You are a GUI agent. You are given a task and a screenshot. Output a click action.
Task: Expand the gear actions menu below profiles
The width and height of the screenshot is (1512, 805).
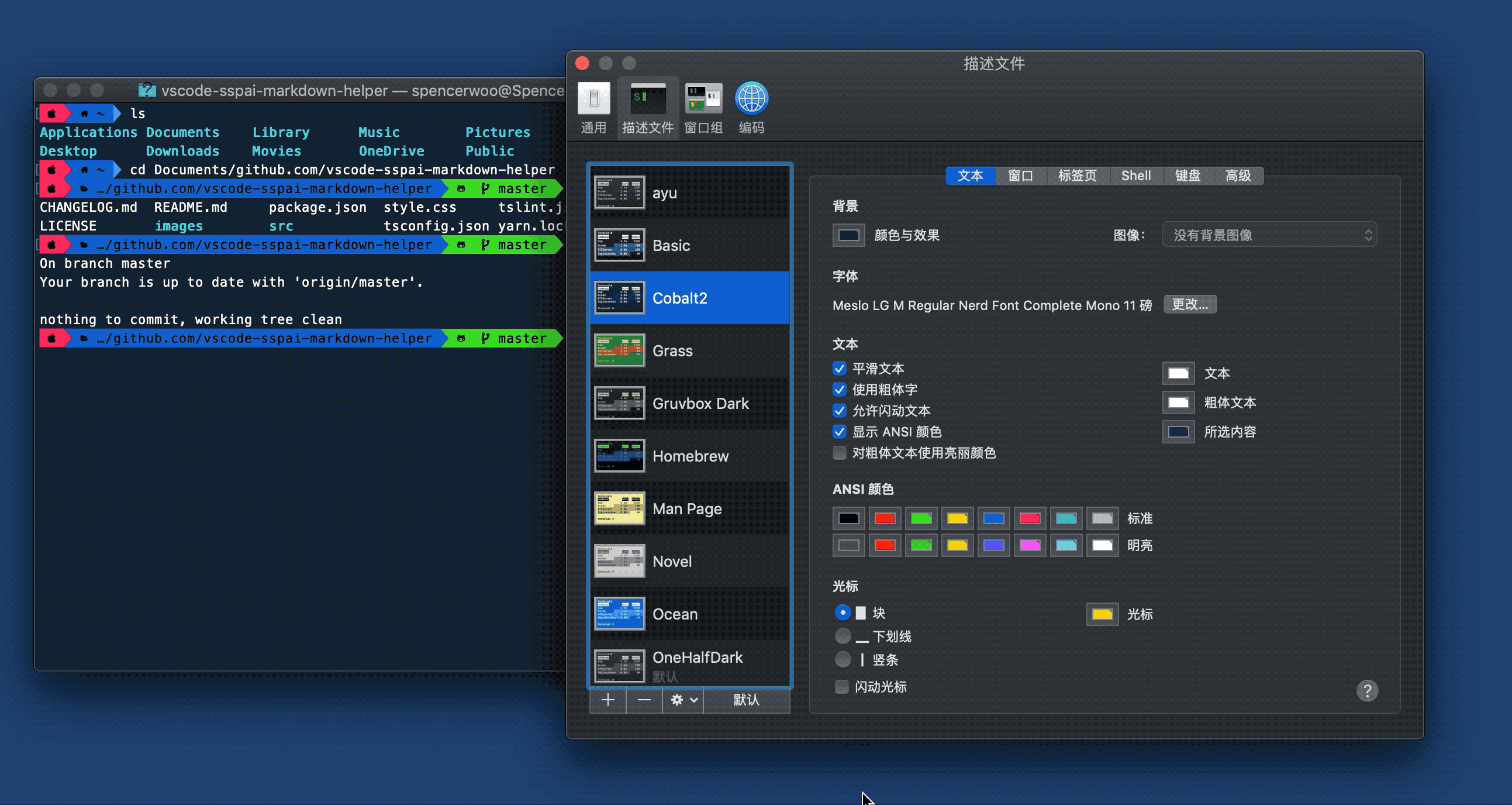click(x=683, y=700)
